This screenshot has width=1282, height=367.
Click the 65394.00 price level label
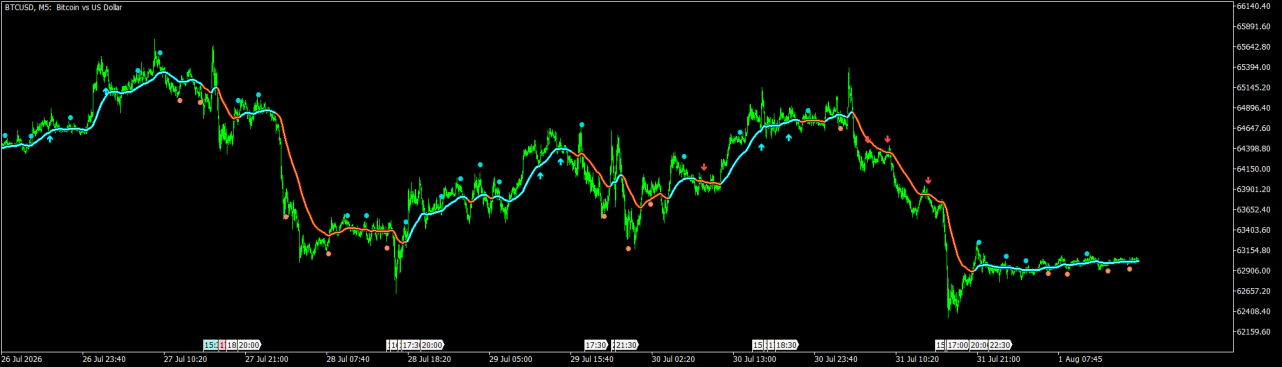[1255, 67]
